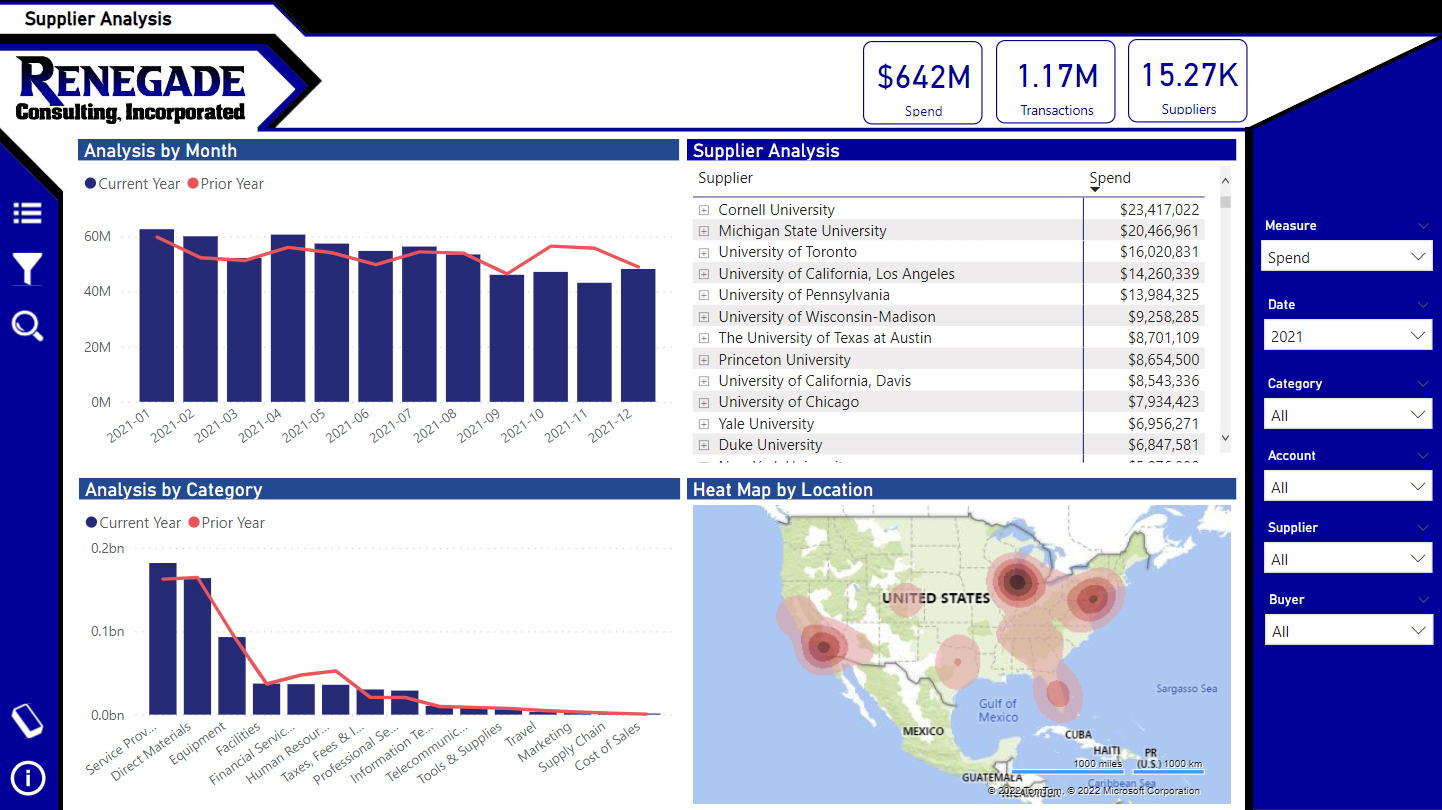Click Michigan State spend value $20,466,961
This screenshot has width=1442, height=810.
(1159, 231)
